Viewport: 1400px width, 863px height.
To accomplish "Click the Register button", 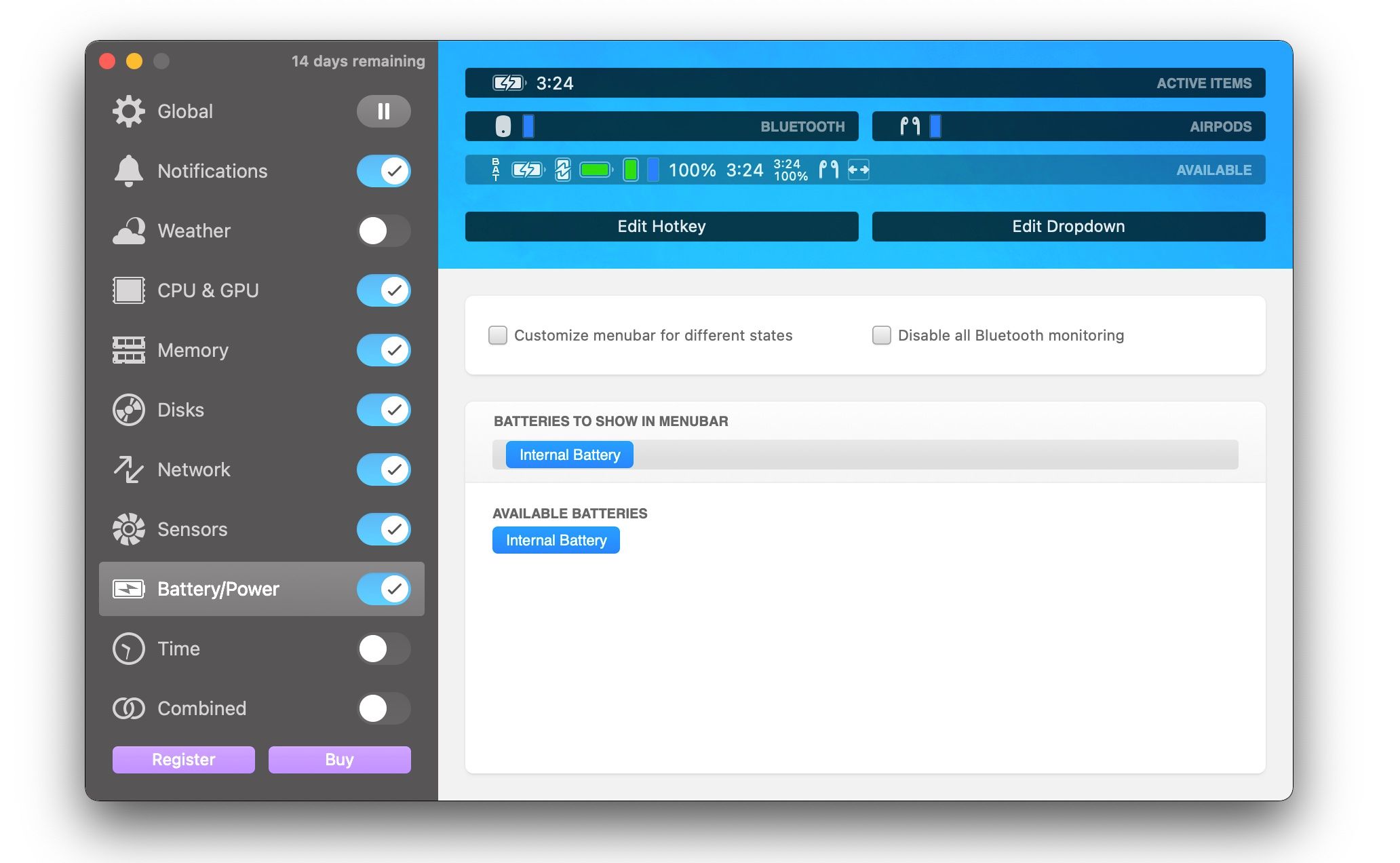I will (183, 759).
